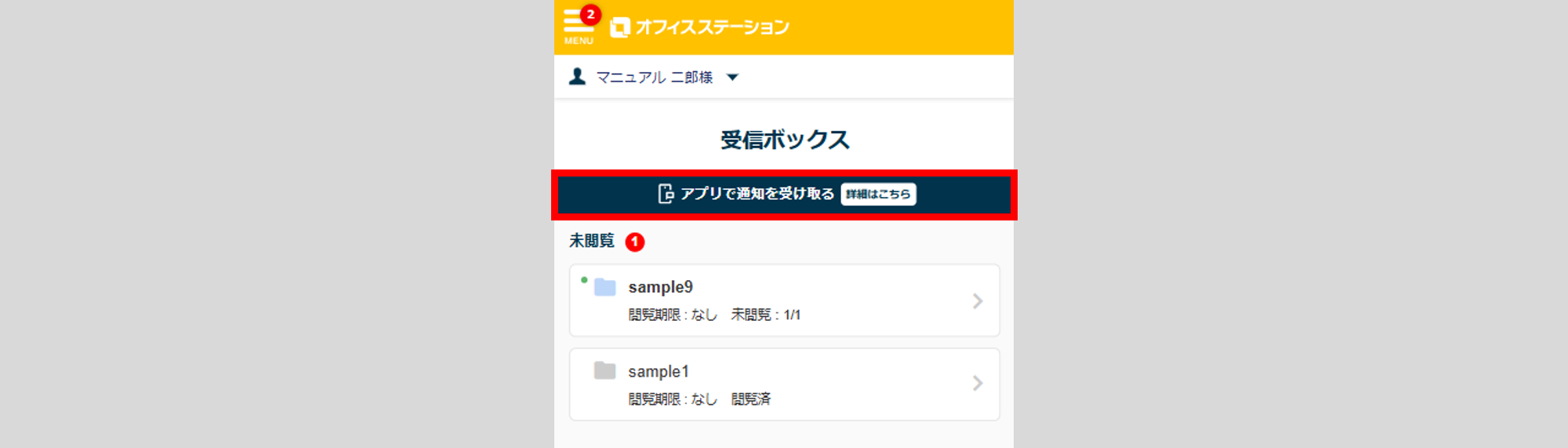
Task: Click sample9's 未閲覧 : 1/1 status text
Action: pyautogui.click(x=765, y=315)
